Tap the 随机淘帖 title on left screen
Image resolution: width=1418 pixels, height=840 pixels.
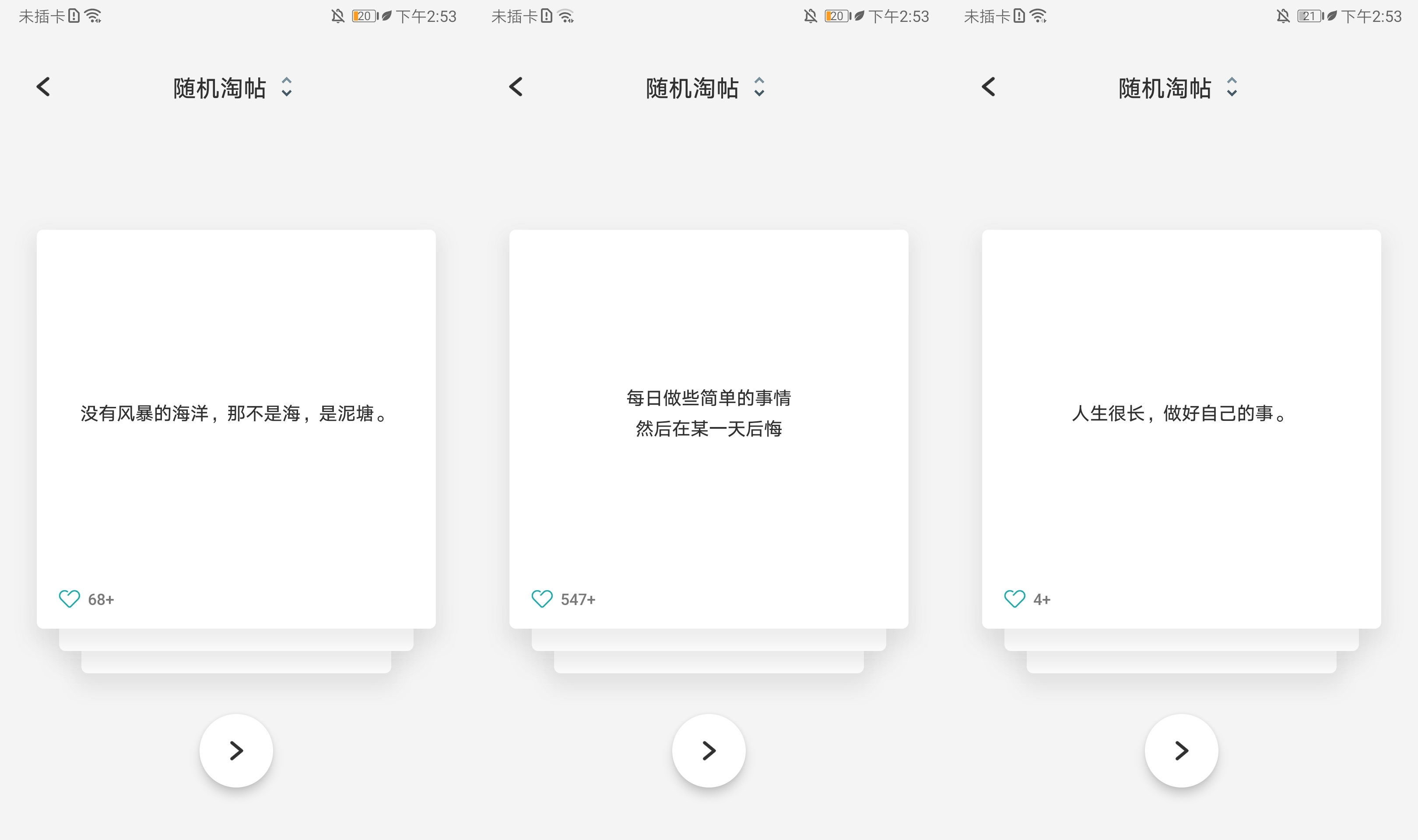pyautogui.click(x=220, y=88)
